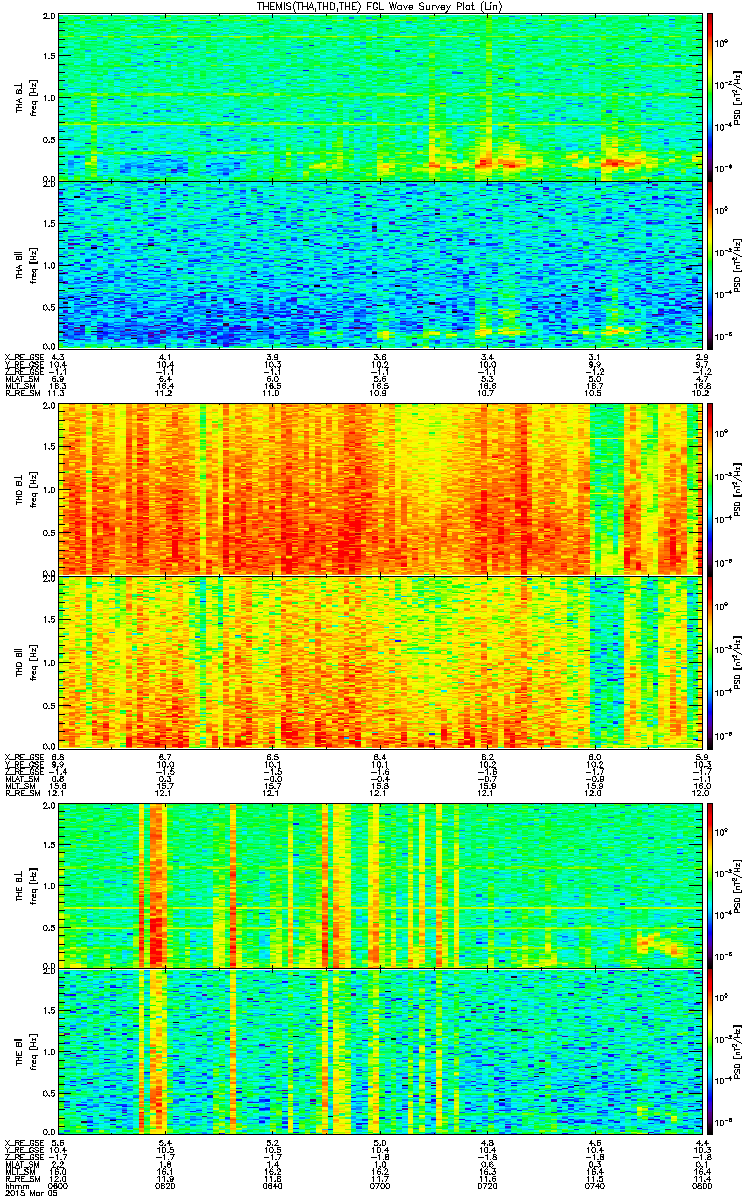The height and width of the screenshot is (1200, 750).
Task: Click the THE B⊥ freq [Hz] axis label
Action: coord(26,885)
